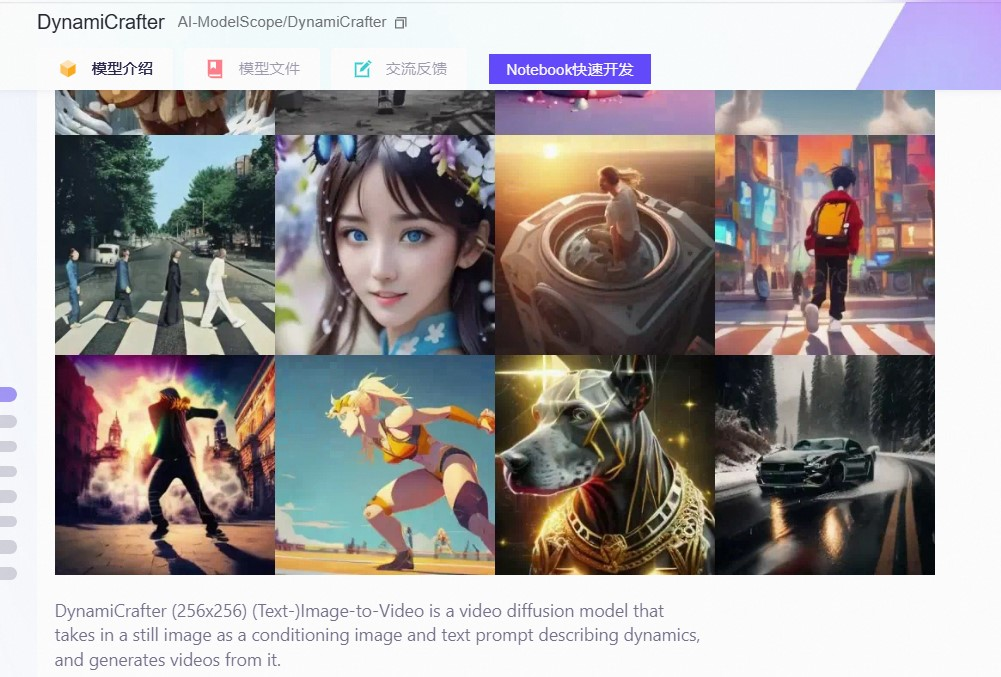Jump to the second sidebar section marker
This screenshot has width=1001, height=677.
8,421
